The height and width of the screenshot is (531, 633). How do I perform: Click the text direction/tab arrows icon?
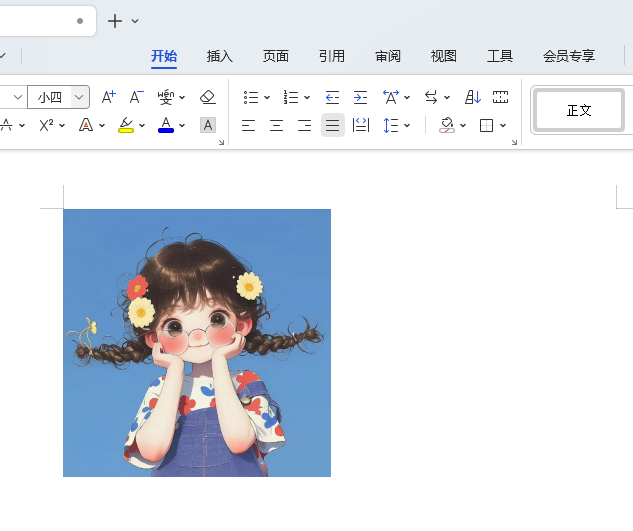431,97
